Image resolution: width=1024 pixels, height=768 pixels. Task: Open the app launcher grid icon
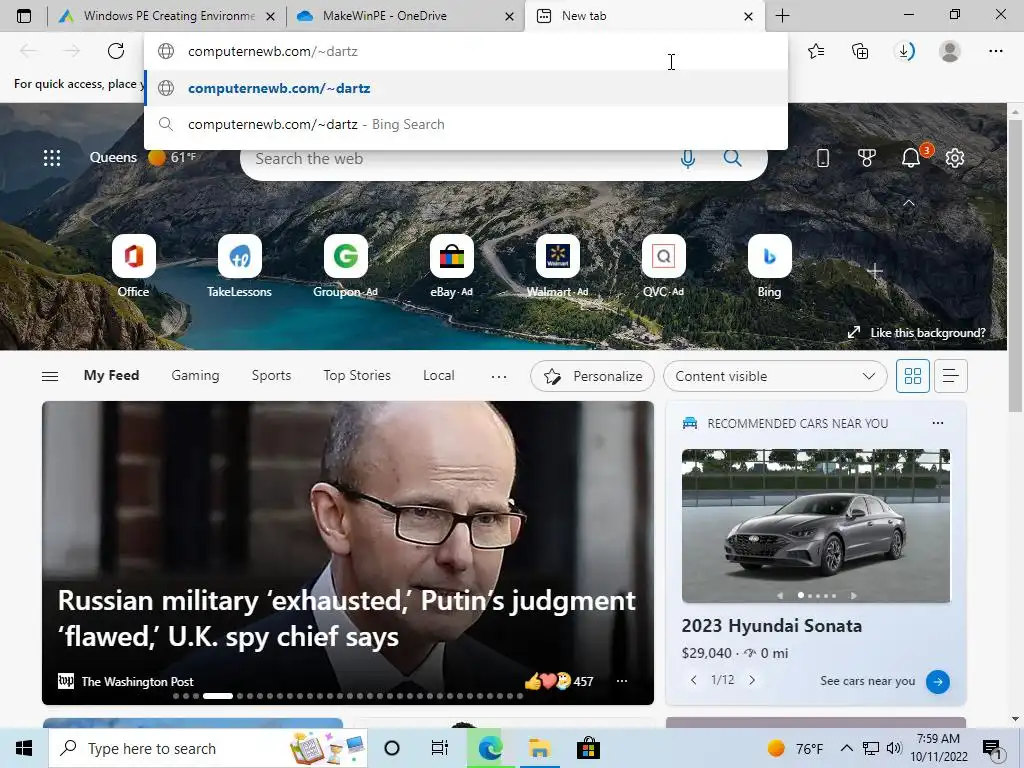pyautogui.click(x=52, y=157)
